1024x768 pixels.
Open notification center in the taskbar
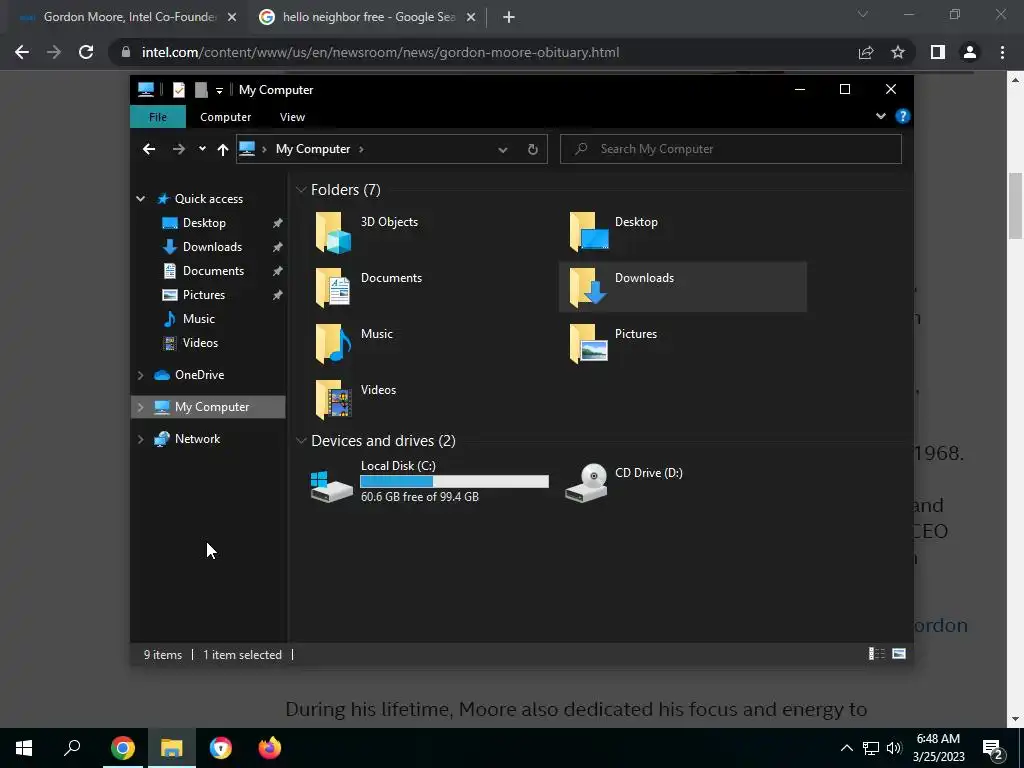click(x=992, y=748)
